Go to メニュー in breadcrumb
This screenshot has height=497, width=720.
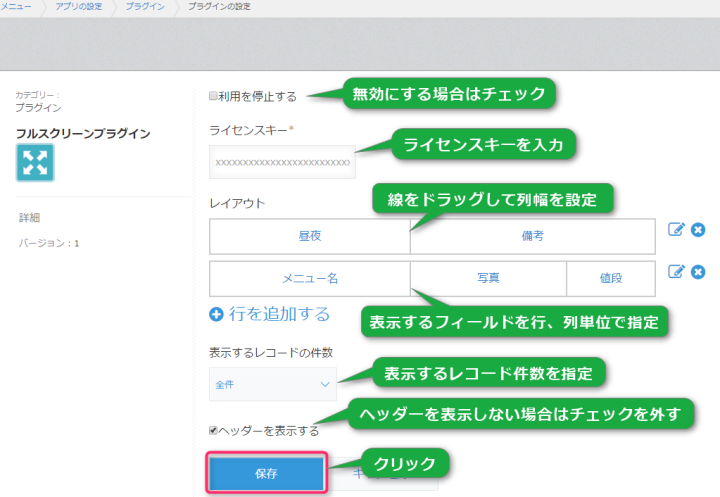pyautogui.click(x=16, y=7)
